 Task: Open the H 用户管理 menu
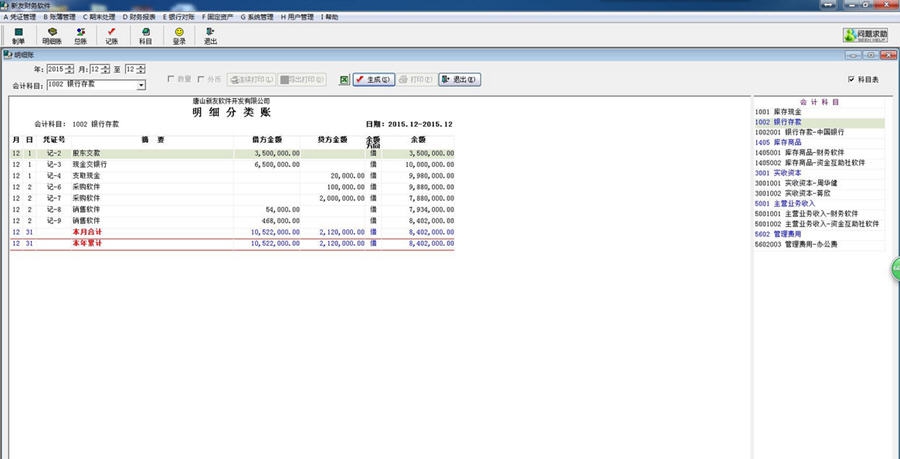coord(297,17)
